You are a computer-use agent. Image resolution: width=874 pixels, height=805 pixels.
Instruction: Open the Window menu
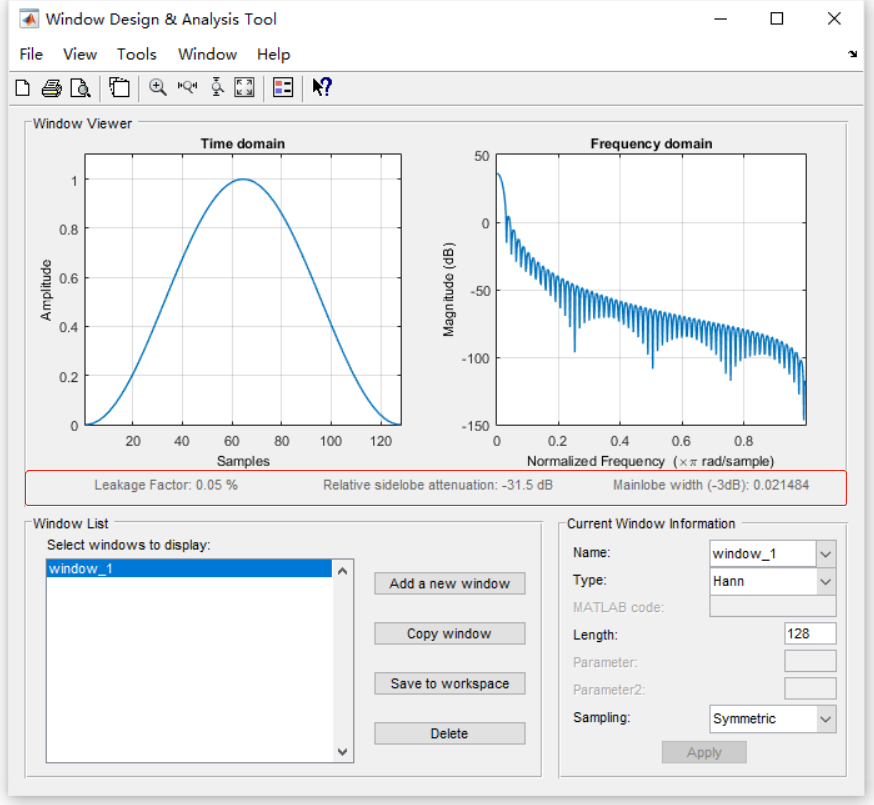[207, 55]
